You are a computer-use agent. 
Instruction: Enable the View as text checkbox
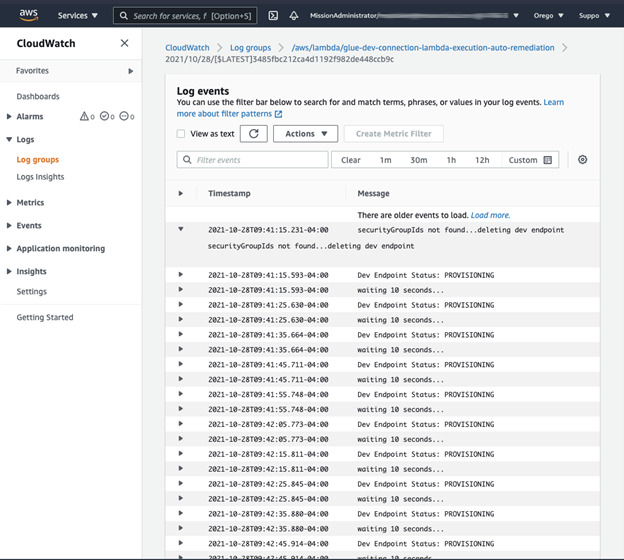coord(181,134)
